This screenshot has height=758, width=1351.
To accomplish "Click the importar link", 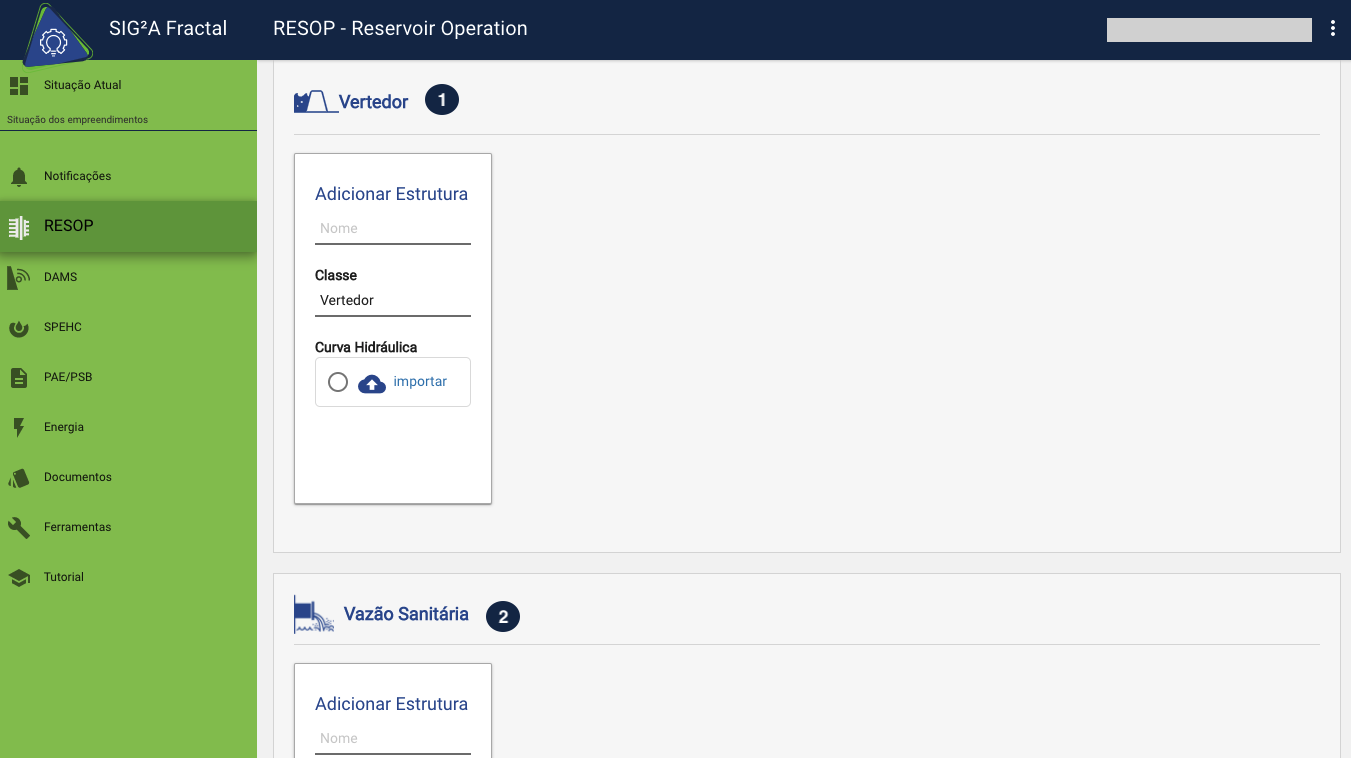I will click(x=420, y=382).
